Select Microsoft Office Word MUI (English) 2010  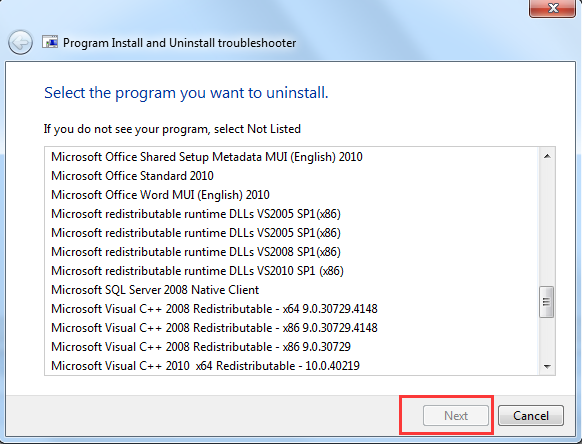(160, 195)
